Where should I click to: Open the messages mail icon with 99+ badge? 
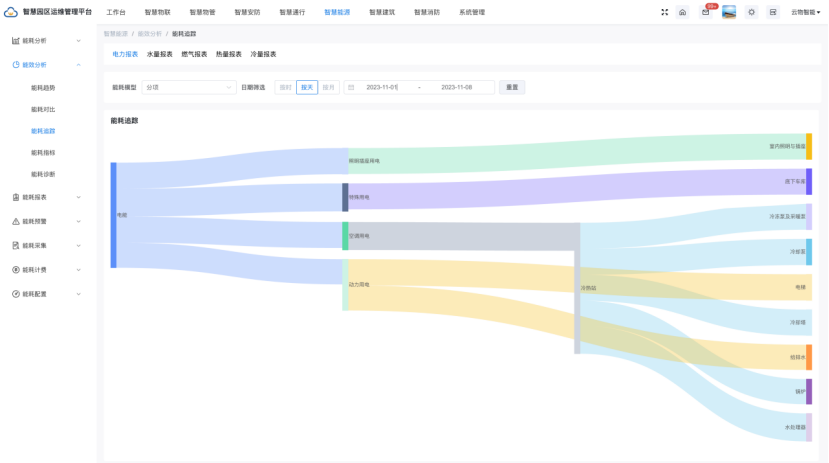(x=705, y=12)
